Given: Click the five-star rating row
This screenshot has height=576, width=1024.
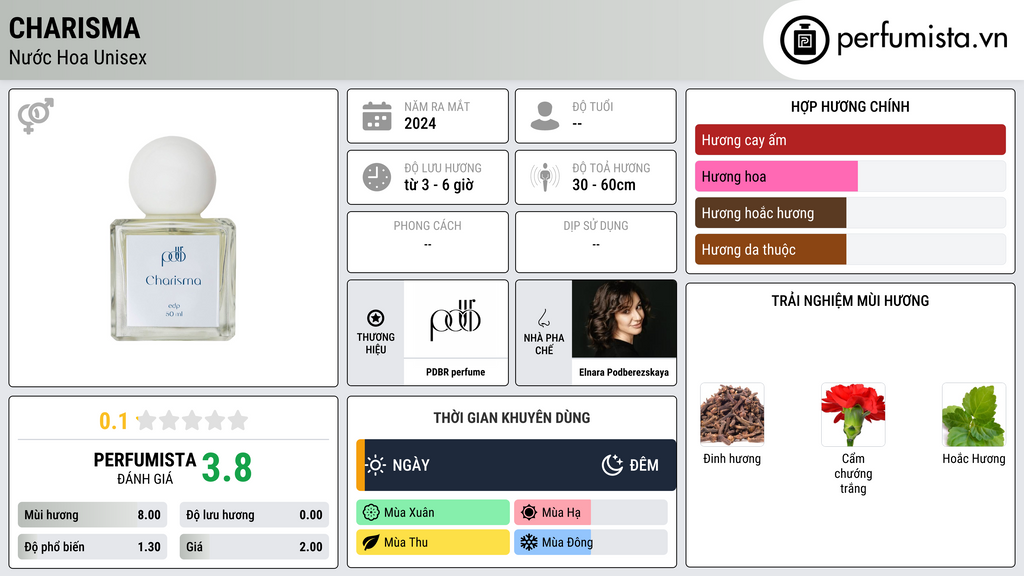Looking at the screenshot, I should tap(192, 420).
